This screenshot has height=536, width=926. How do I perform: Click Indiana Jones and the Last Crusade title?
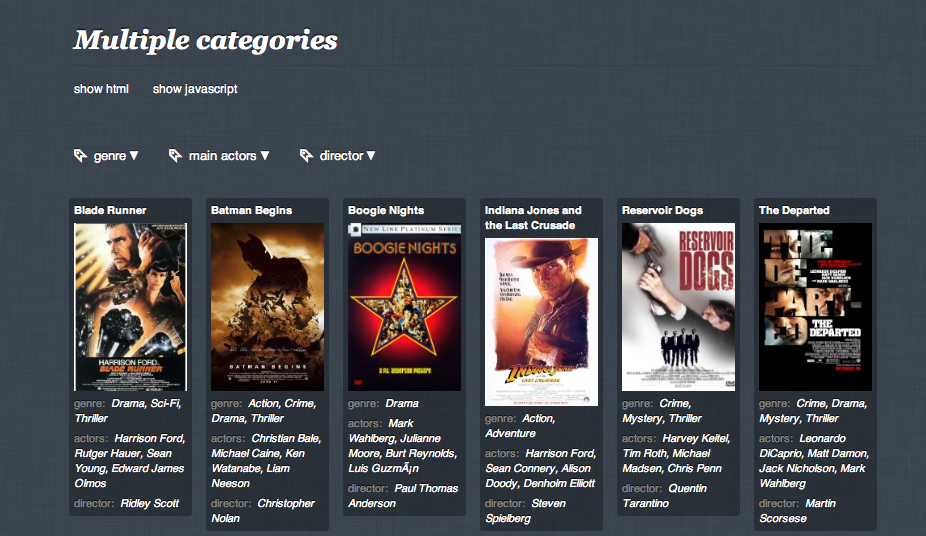tap(533, 218)
